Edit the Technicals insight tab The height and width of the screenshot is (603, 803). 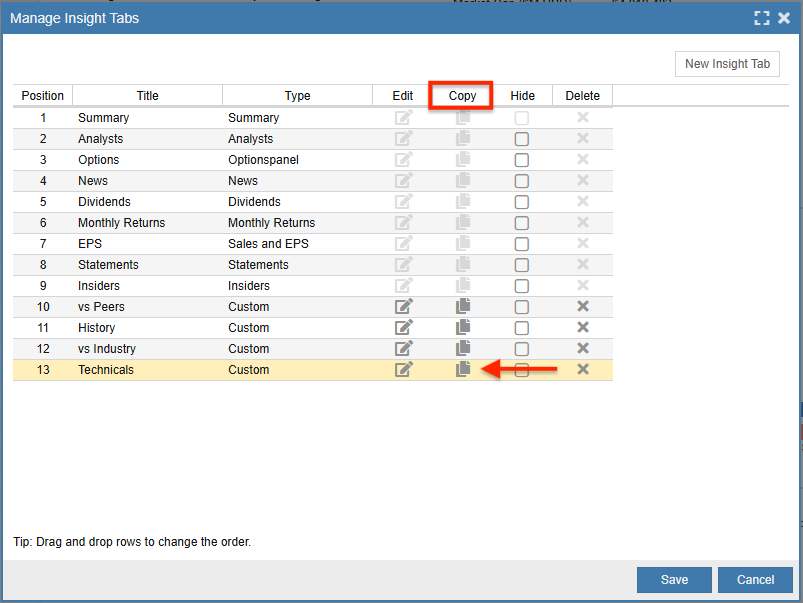click(x=404, y=369)
